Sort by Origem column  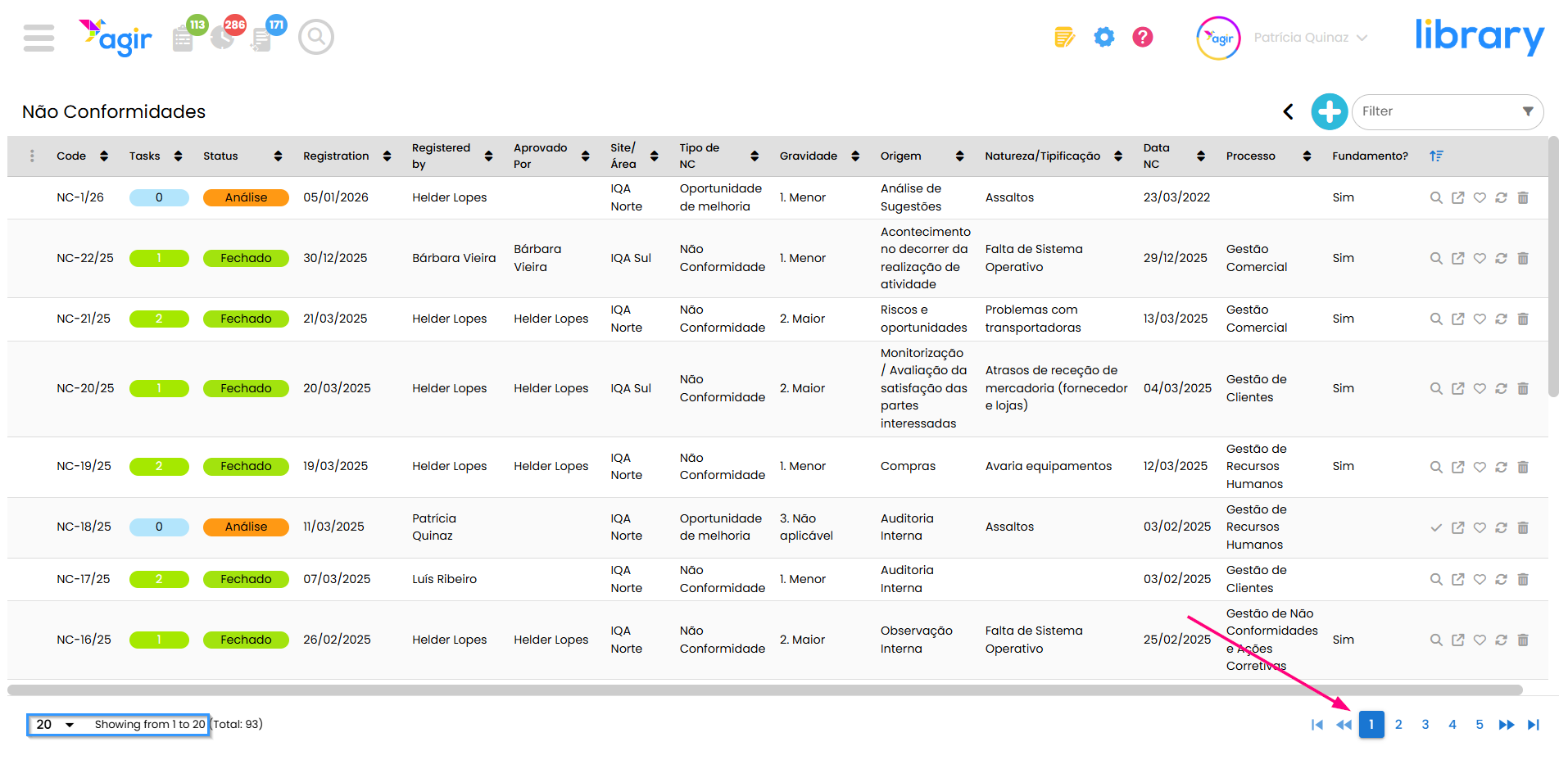click(959, 156)
